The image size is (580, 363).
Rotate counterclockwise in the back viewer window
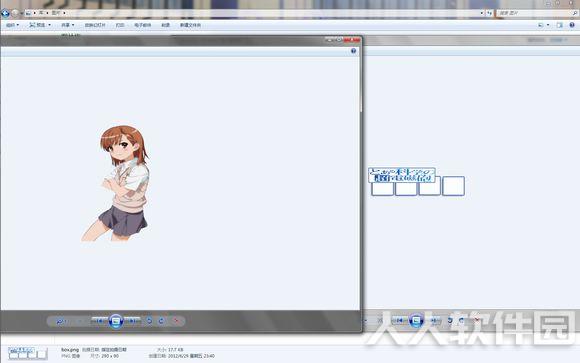(x=450, y=320)
